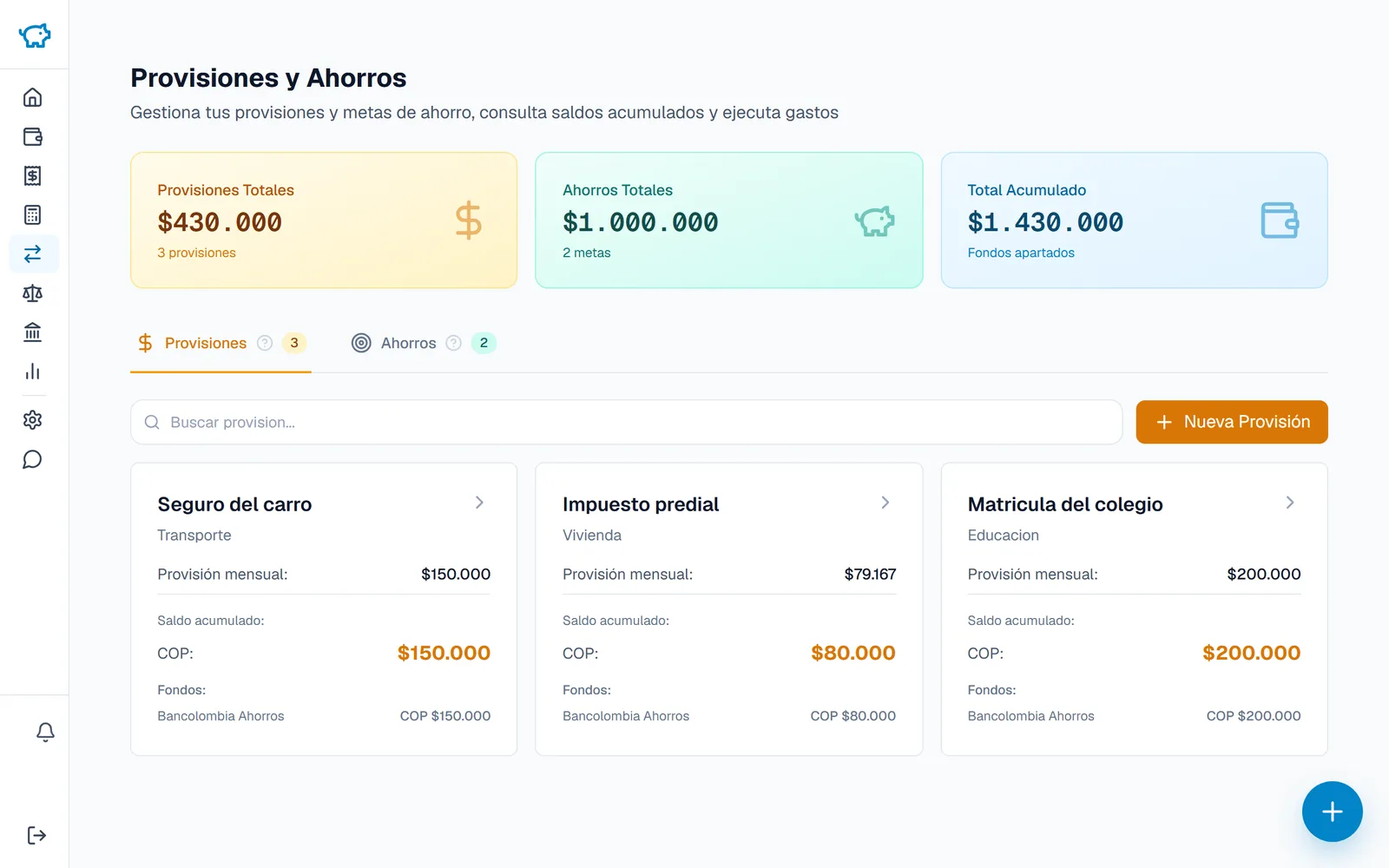Click the Educacion category label
Screen dimensions: 1389x868
click(1003, 536)
